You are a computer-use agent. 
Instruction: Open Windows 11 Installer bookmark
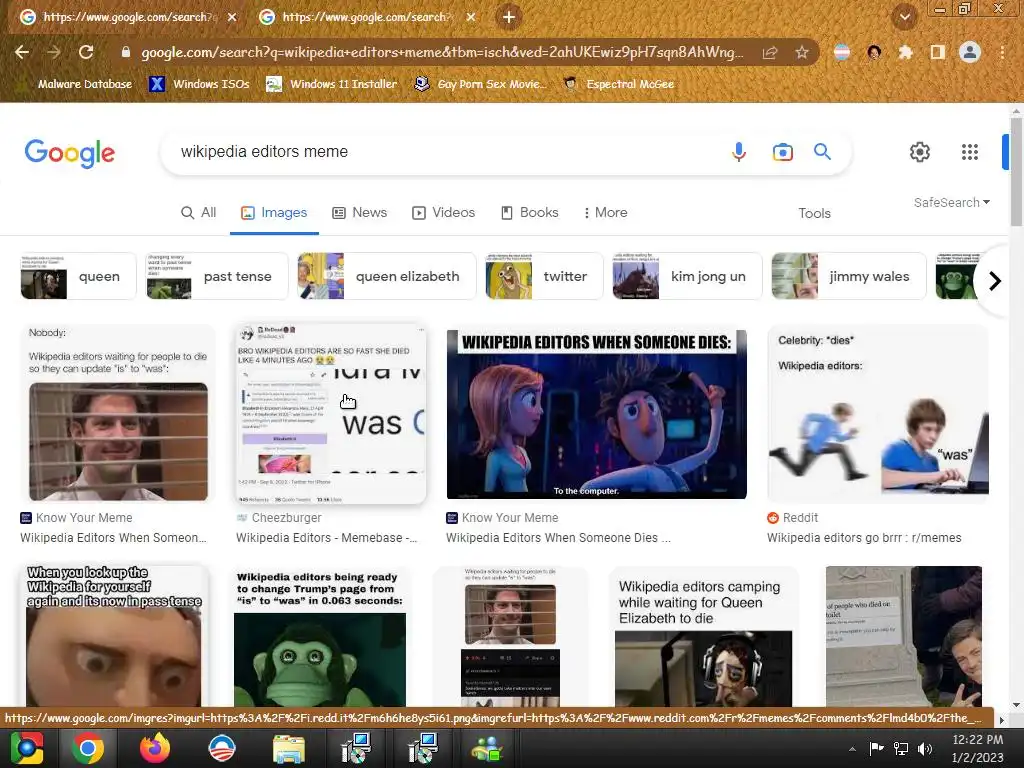click(332, 84)
